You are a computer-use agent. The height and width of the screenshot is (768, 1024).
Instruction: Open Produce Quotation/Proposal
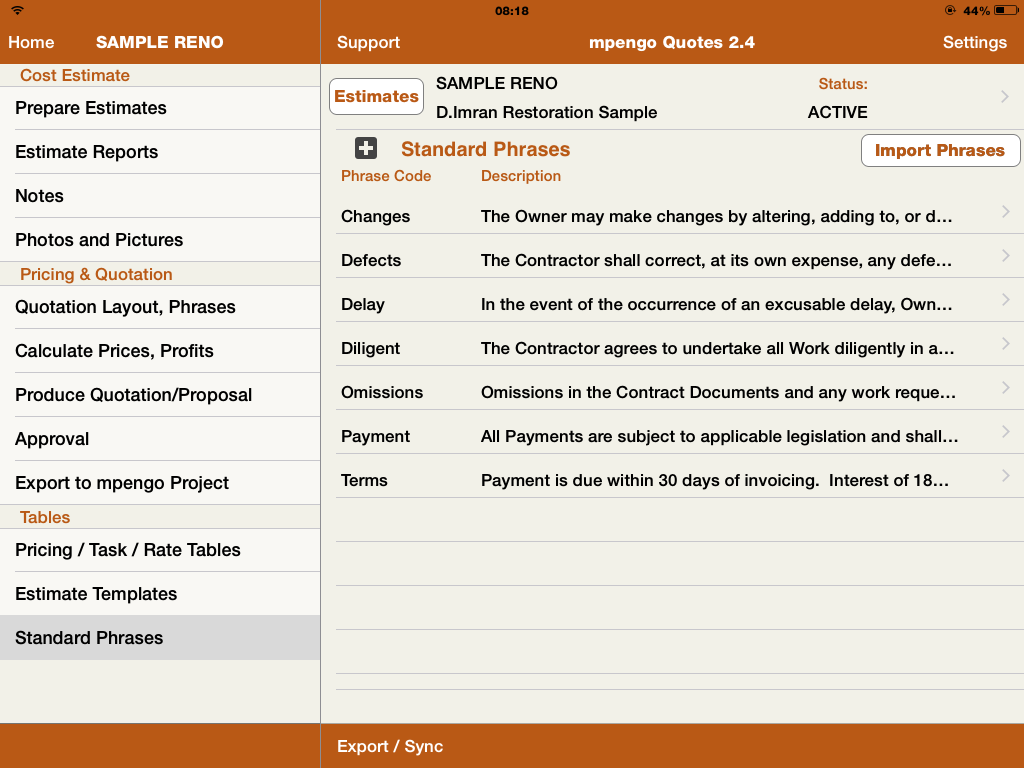(x=133, y=395)
